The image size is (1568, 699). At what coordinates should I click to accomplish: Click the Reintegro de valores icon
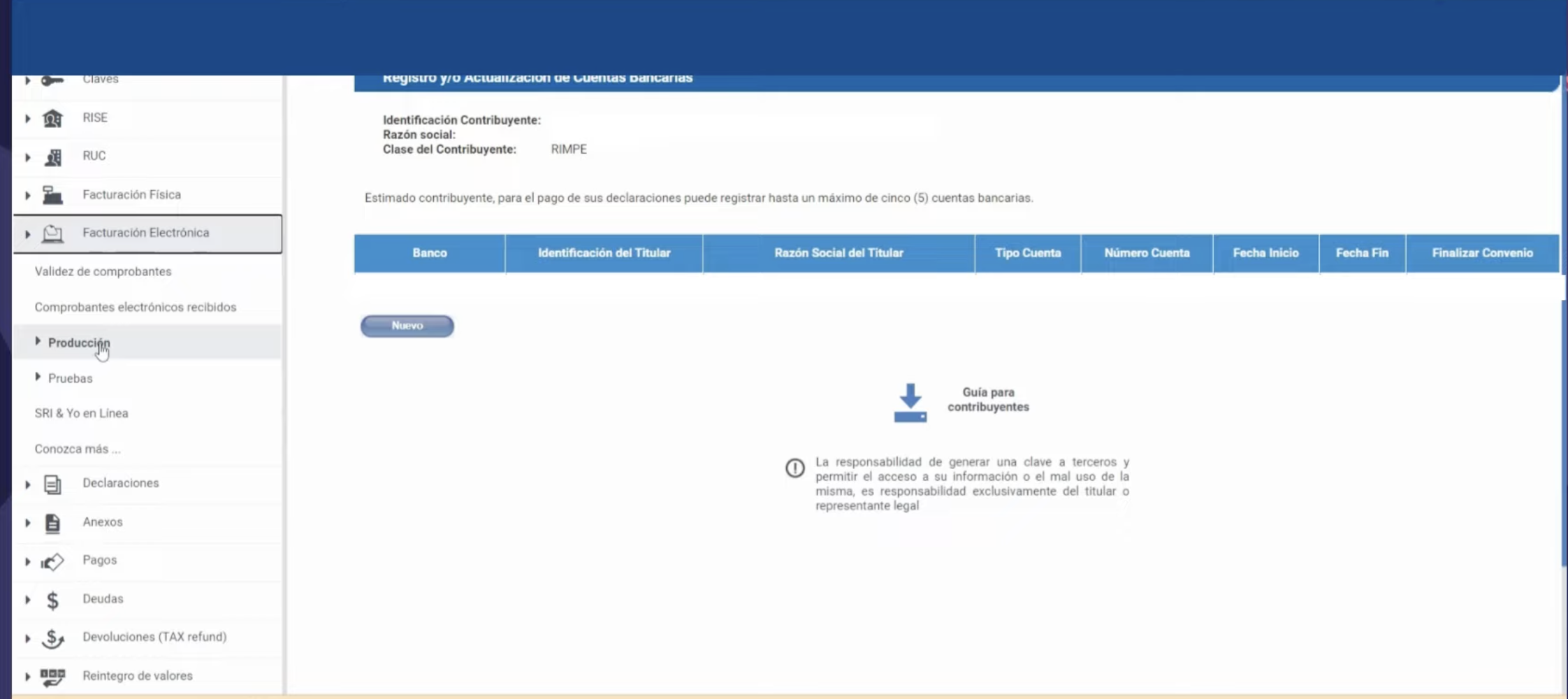click(x=52, y=677)
